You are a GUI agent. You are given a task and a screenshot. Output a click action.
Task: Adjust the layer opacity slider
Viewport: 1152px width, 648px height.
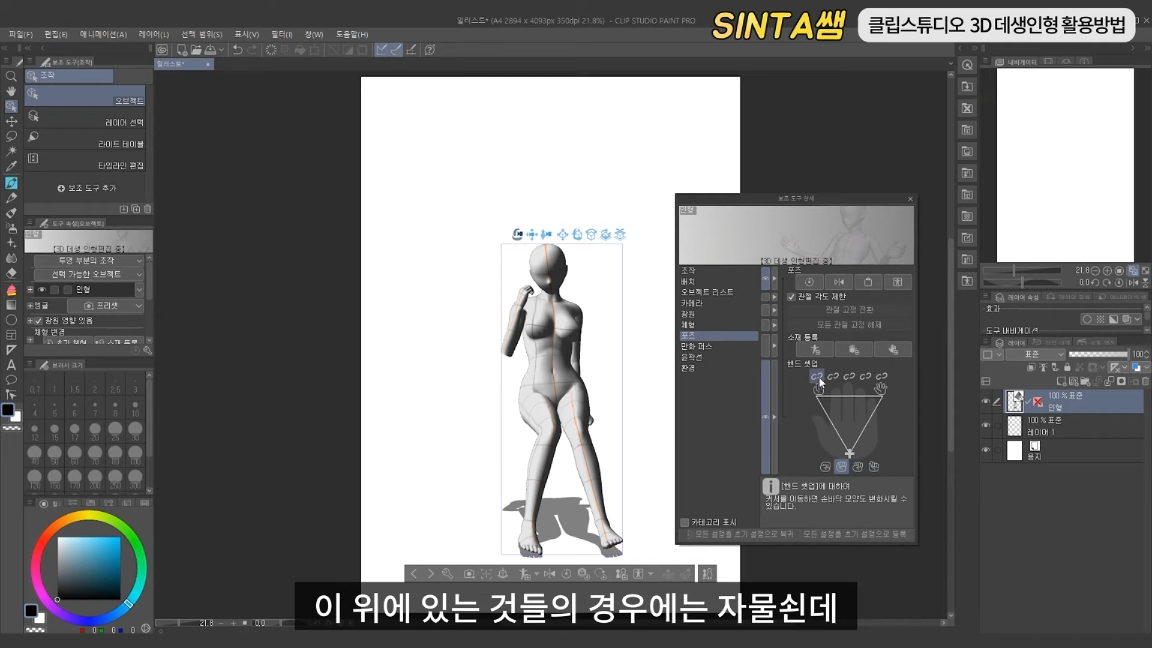[1098, 355]
